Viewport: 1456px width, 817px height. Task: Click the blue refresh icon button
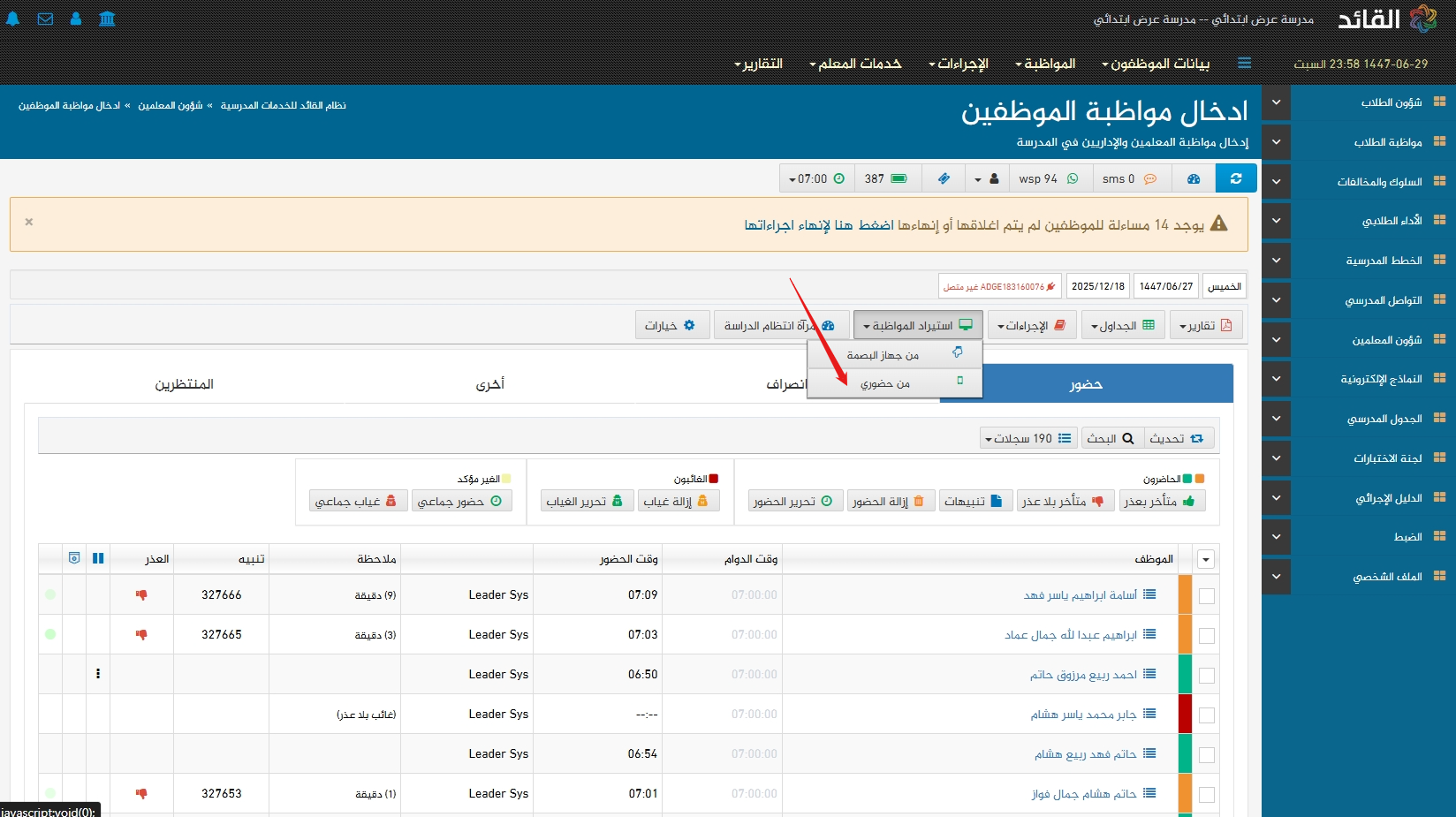point(1236,178)
